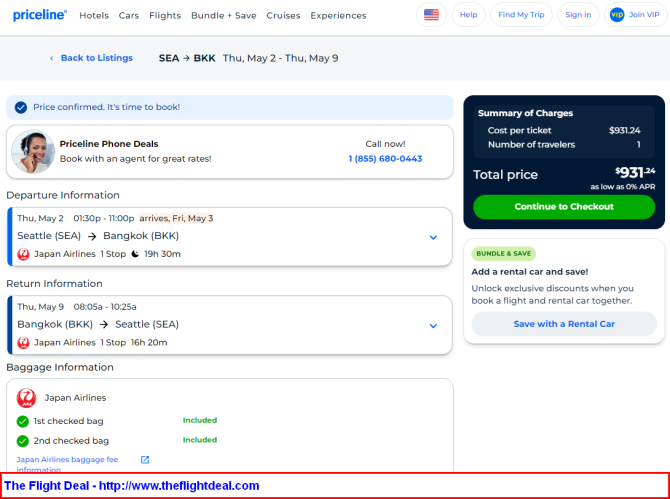Click the "Summary of Charges" heading
This screenshot has height=499, width=670.
526,113
